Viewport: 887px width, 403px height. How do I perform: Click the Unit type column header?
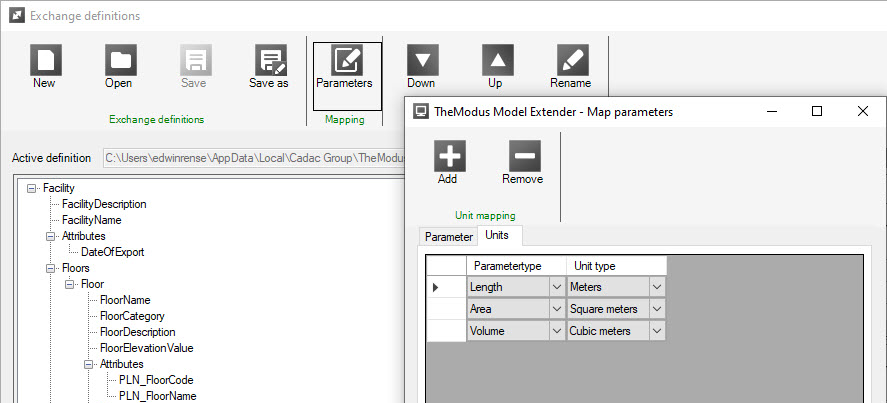coord(617,265)
